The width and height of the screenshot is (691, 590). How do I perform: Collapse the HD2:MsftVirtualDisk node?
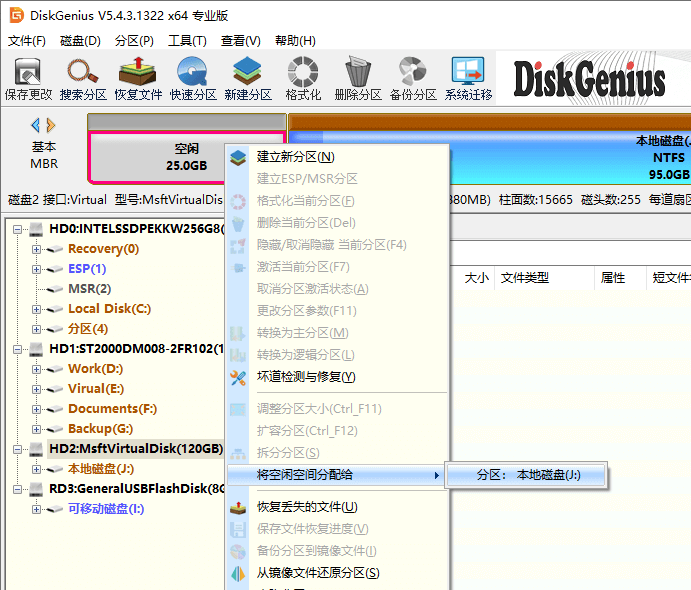click(x=17, y=449)
